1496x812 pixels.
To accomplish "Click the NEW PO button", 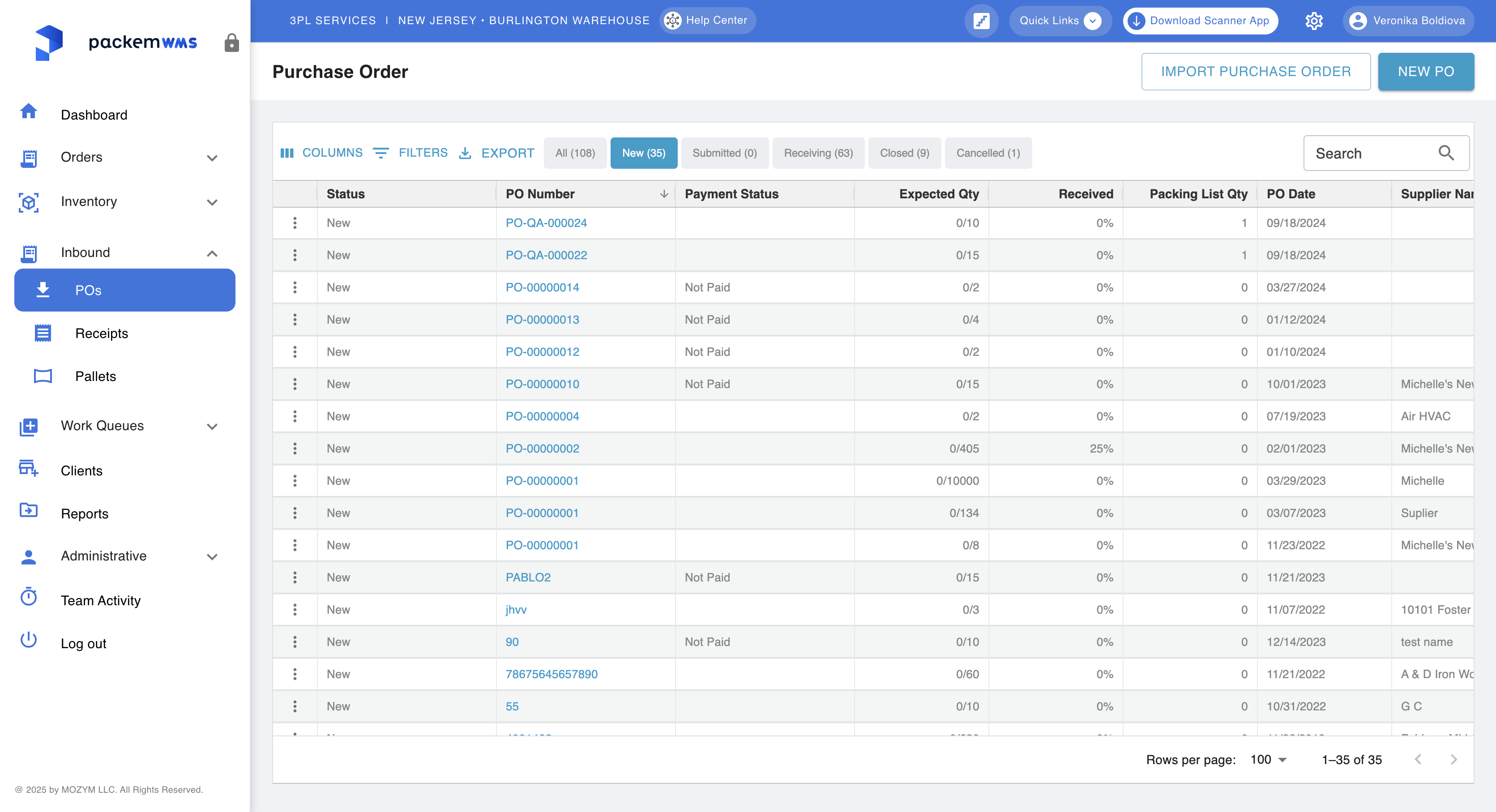I will click(x=1425, y=72).
